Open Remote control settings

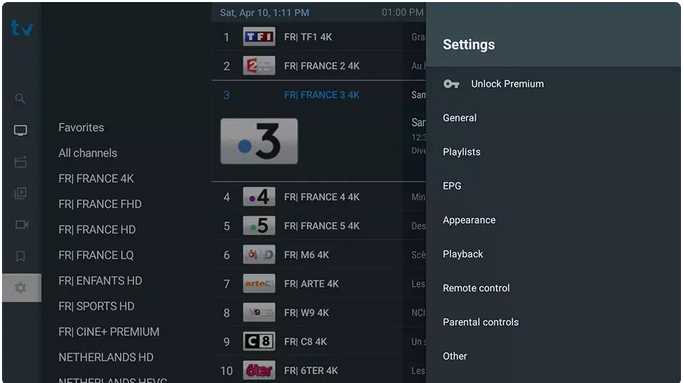click(476, 288)
